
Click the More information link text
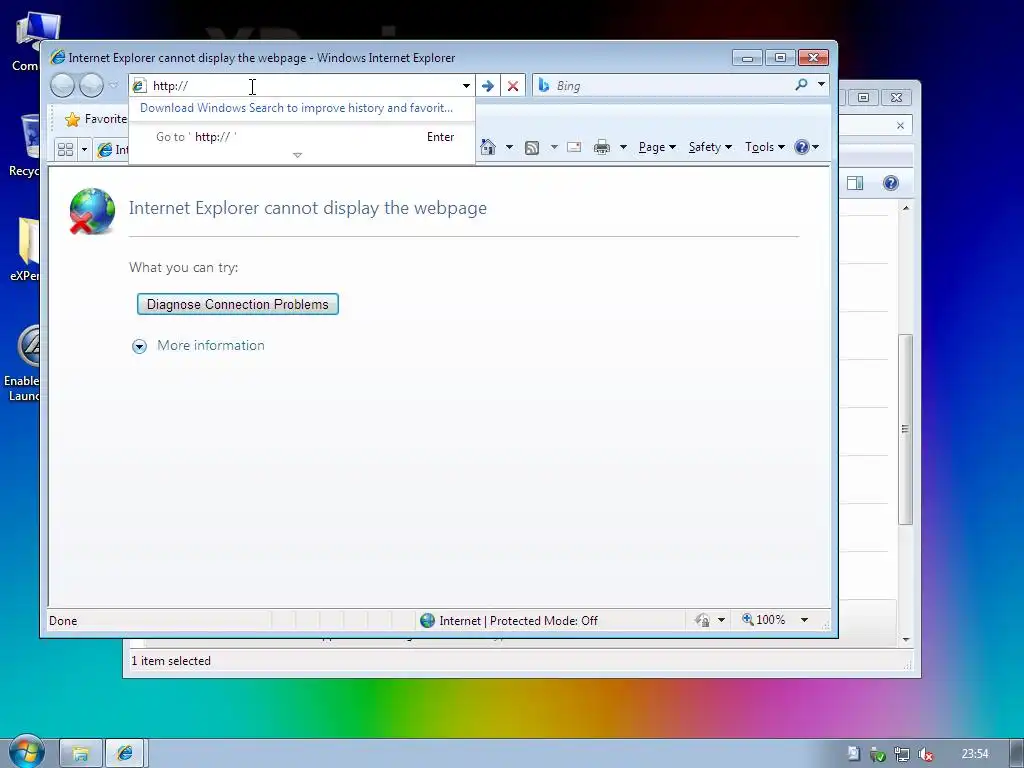coord(211,345)
